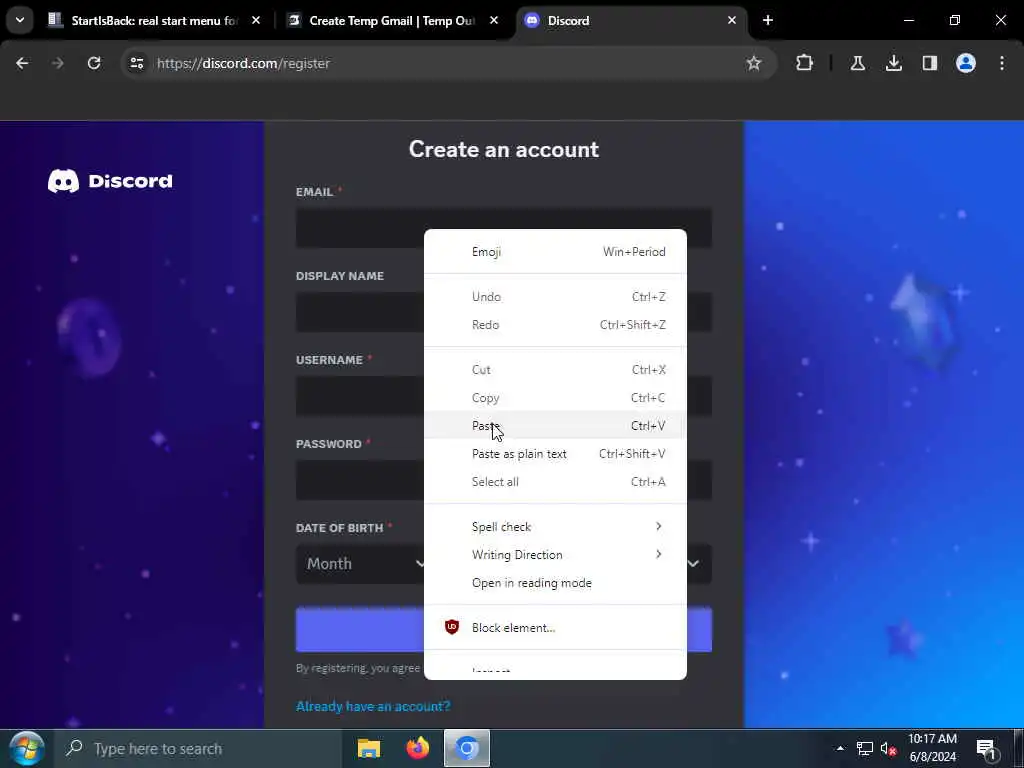Click the address bar URL

click(x=243, y=63)
